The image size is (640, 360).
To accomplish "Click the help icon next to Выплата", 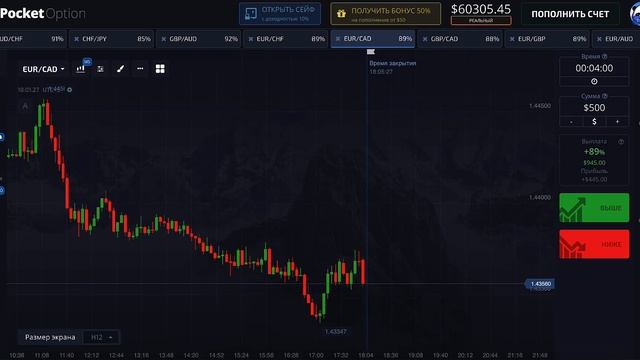I will (x=621, y=142).
